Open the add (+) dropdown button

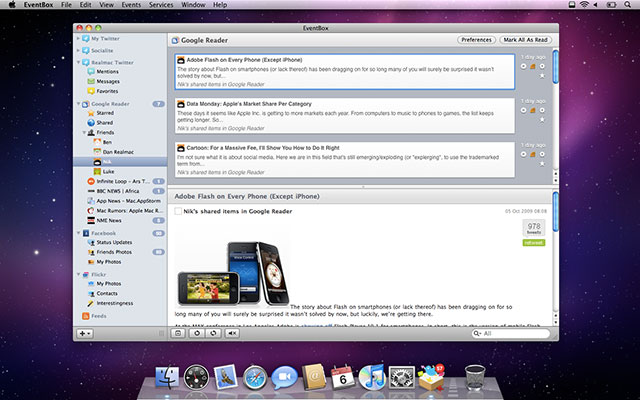click(x=85, y=333)
